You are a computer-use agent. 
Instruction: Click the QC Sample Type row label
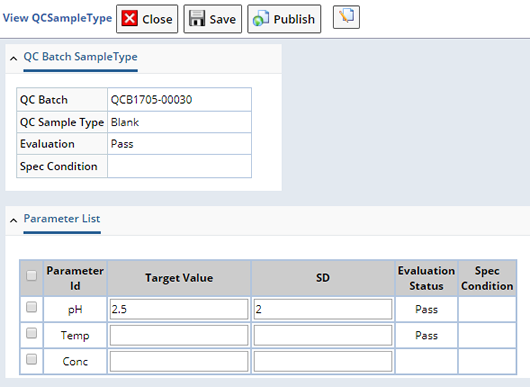click(62, 122)
